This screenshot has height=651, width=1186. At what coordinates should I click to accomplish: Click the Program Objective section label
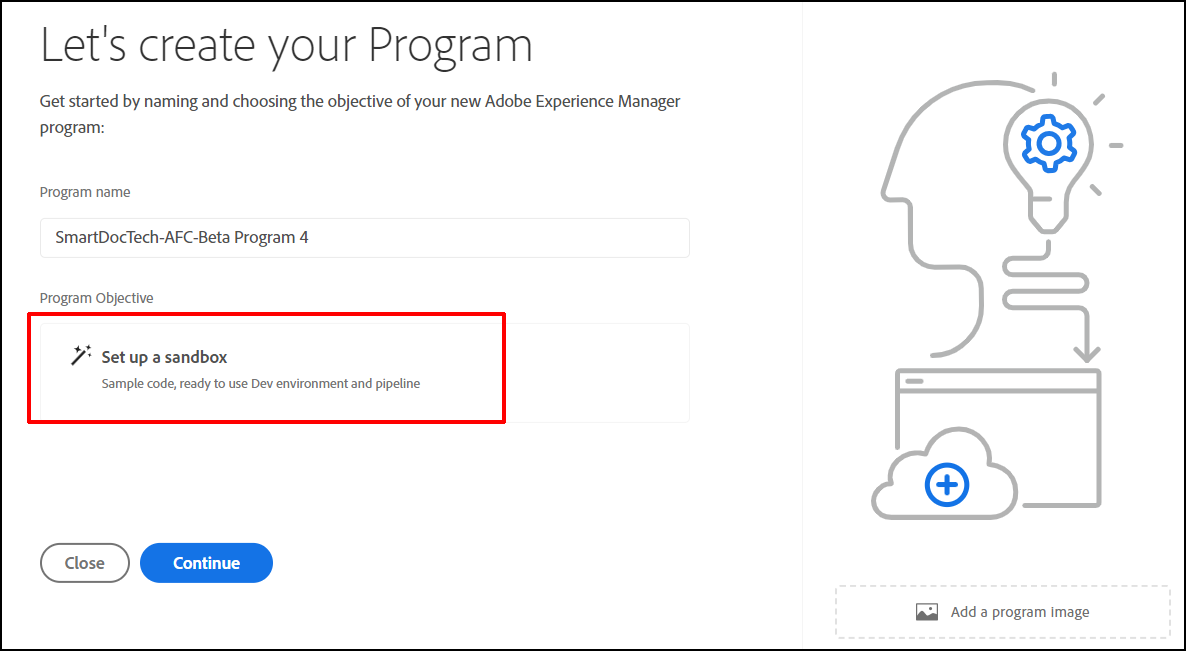(96, 297)
